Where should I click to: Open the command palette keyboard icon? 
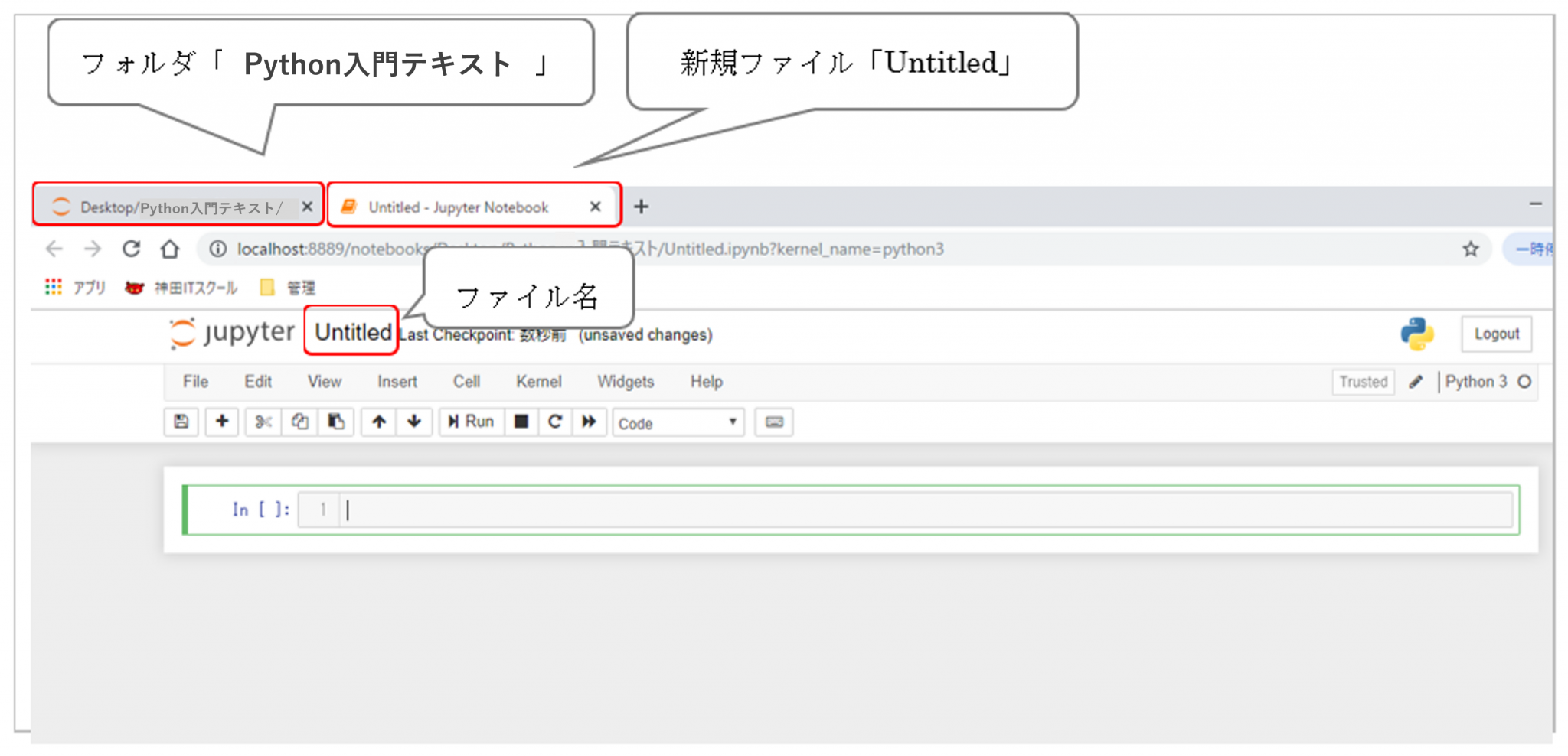click(774, 422)
